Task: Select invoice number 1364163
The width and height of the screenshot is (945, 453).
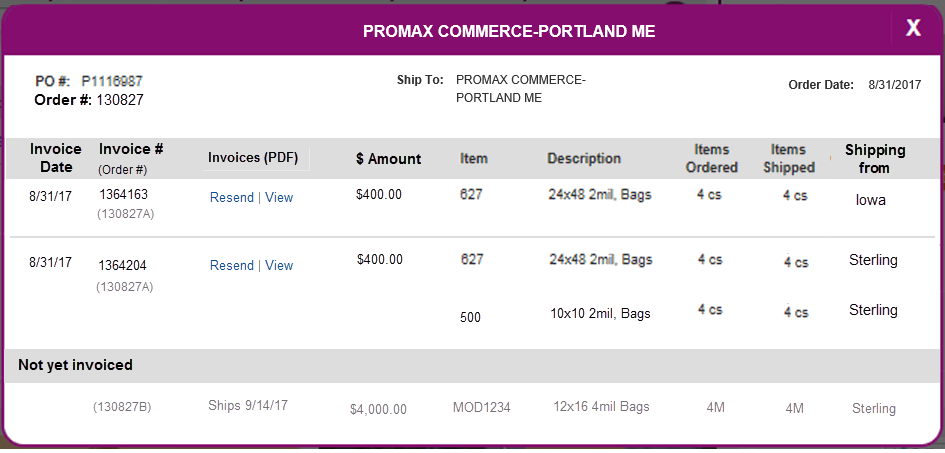Action: pos(124,195)
